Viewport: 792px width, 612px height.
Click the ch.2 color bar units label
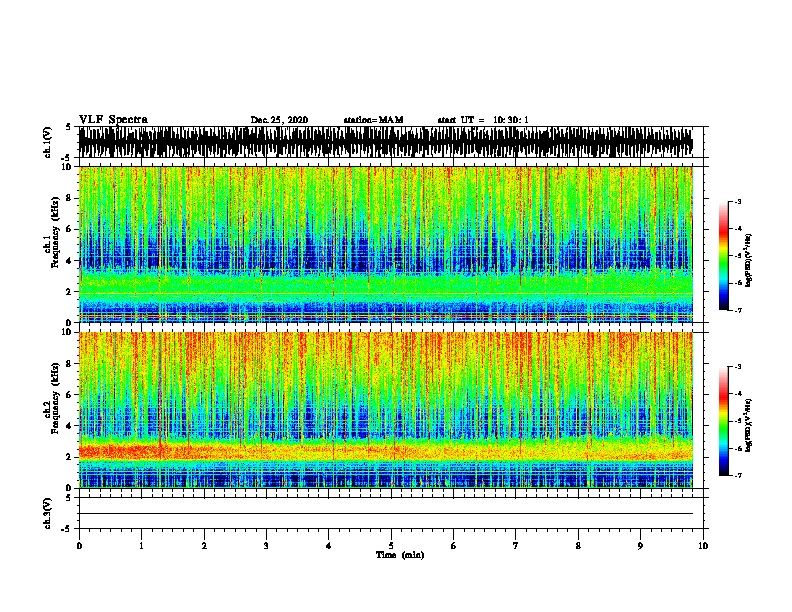pyautogui.click(x=749, y=425)
